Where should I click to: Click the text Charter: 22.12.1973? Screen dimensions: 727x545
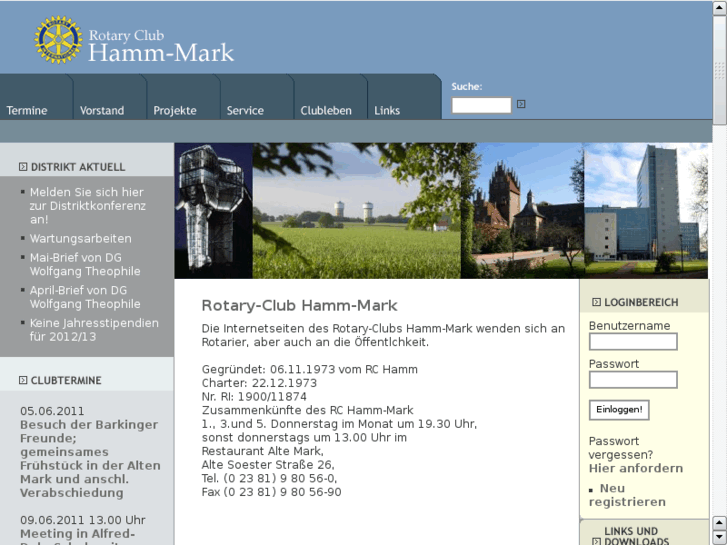259,383
